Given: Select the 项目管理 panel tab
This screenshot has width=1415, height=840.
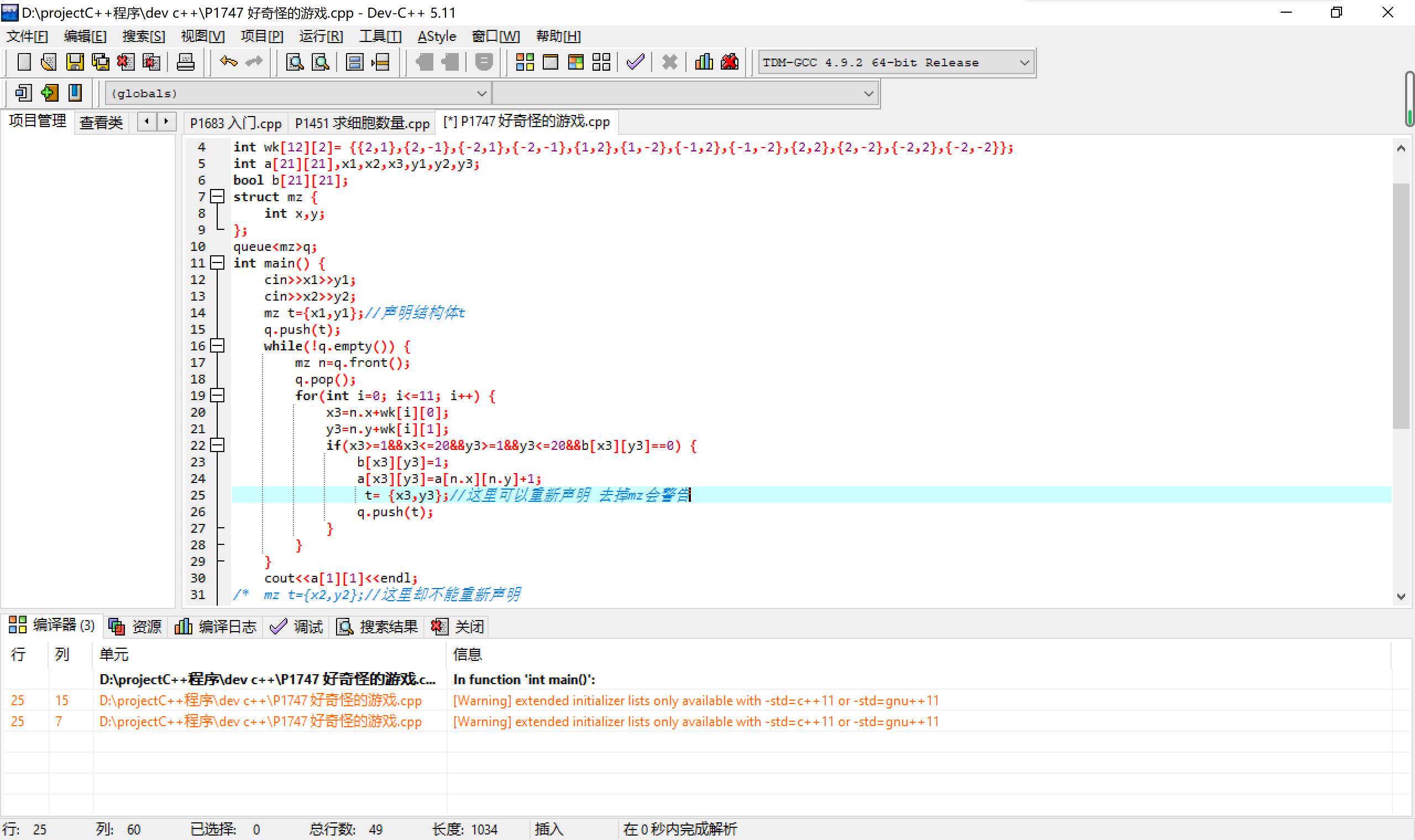Looking at the screenshot, I should pos(38,121).
